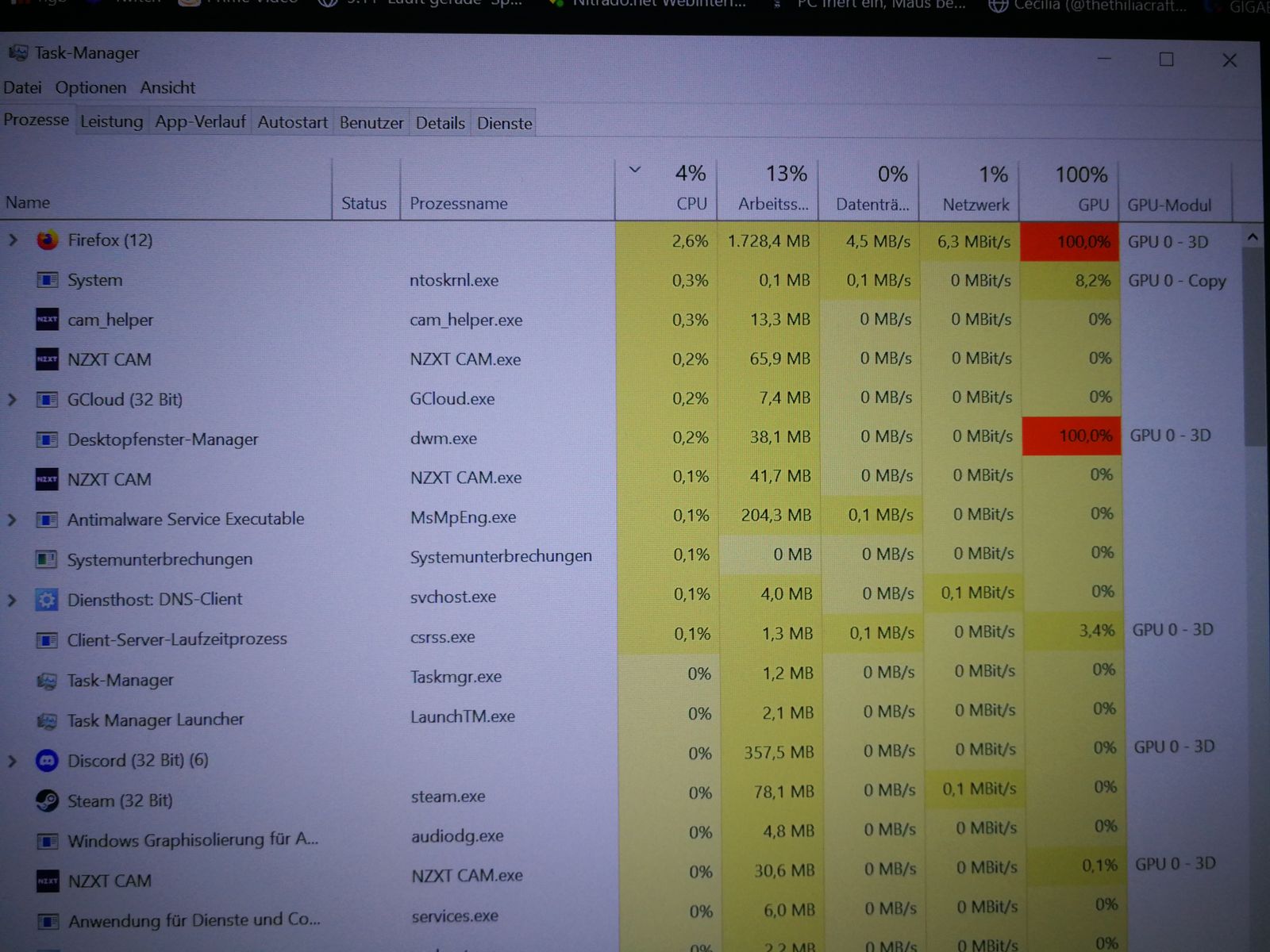The width and height of the screenshot is (1270, 952).
Task: Select the Prozesse tab
Action: tap(37, 120)
